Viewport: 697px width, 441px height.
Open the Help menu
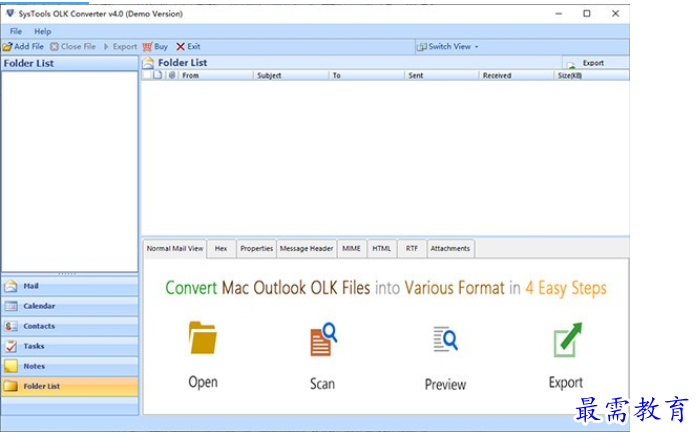(43, 31)
